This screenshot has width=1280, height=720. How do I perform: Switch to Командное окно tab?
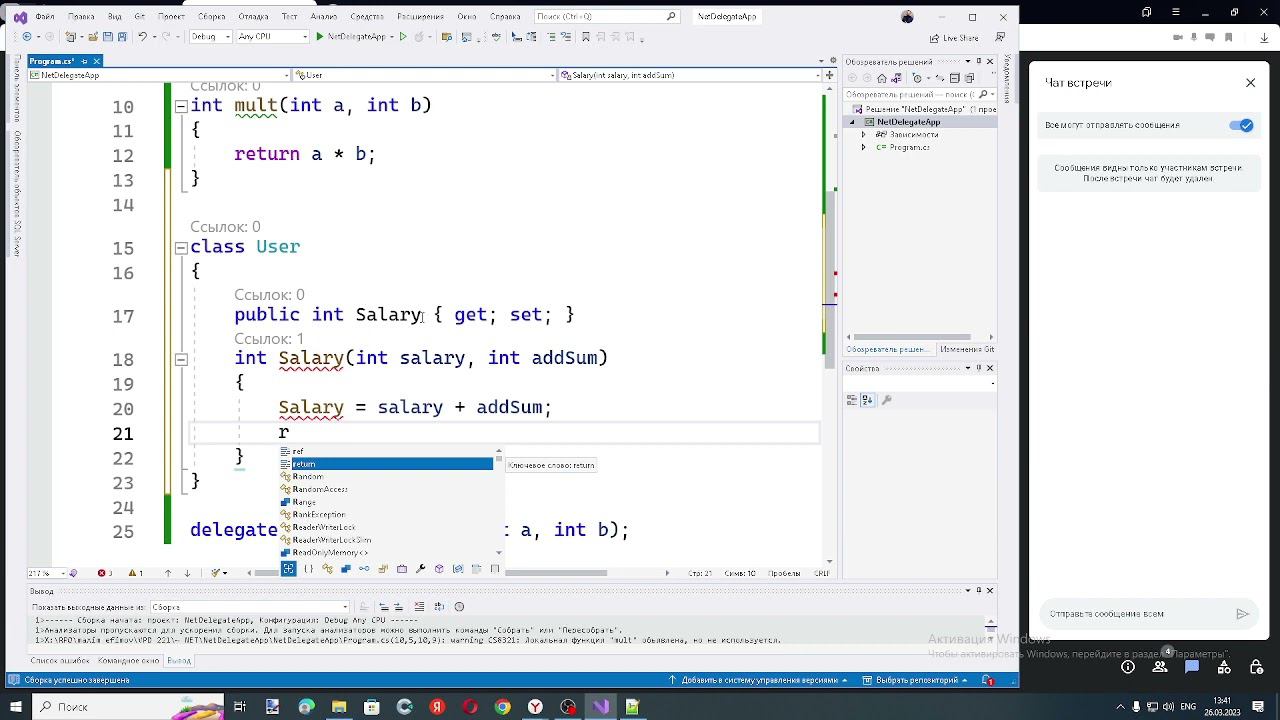129,661
